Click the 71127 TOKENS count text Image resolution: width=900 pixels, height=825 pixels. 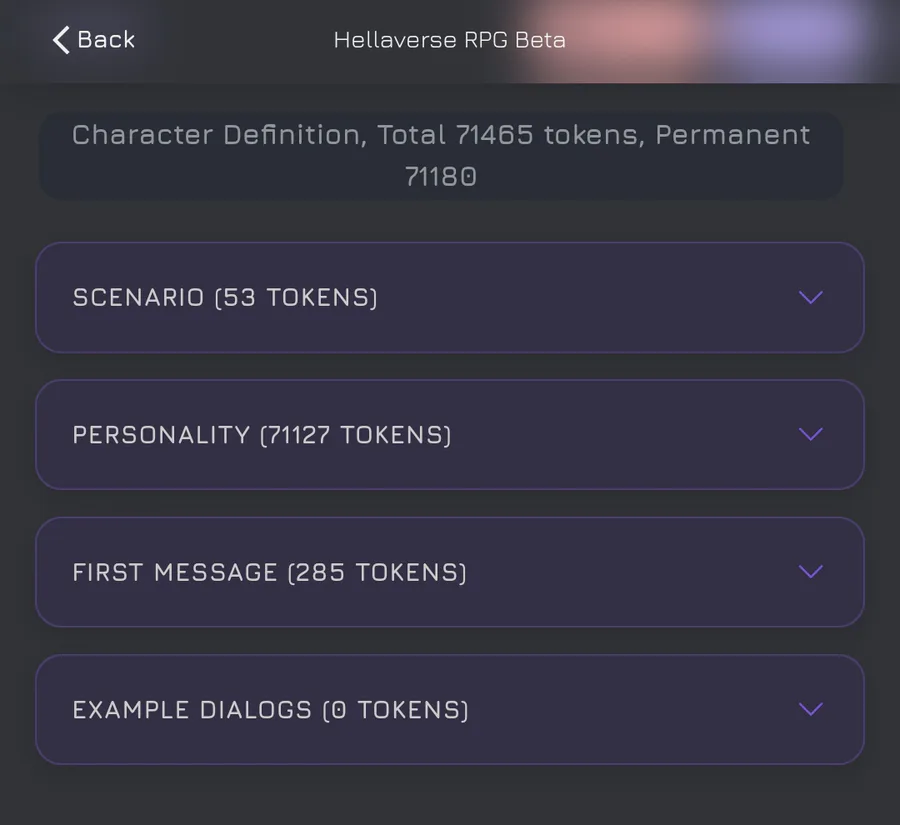[355, 435]
